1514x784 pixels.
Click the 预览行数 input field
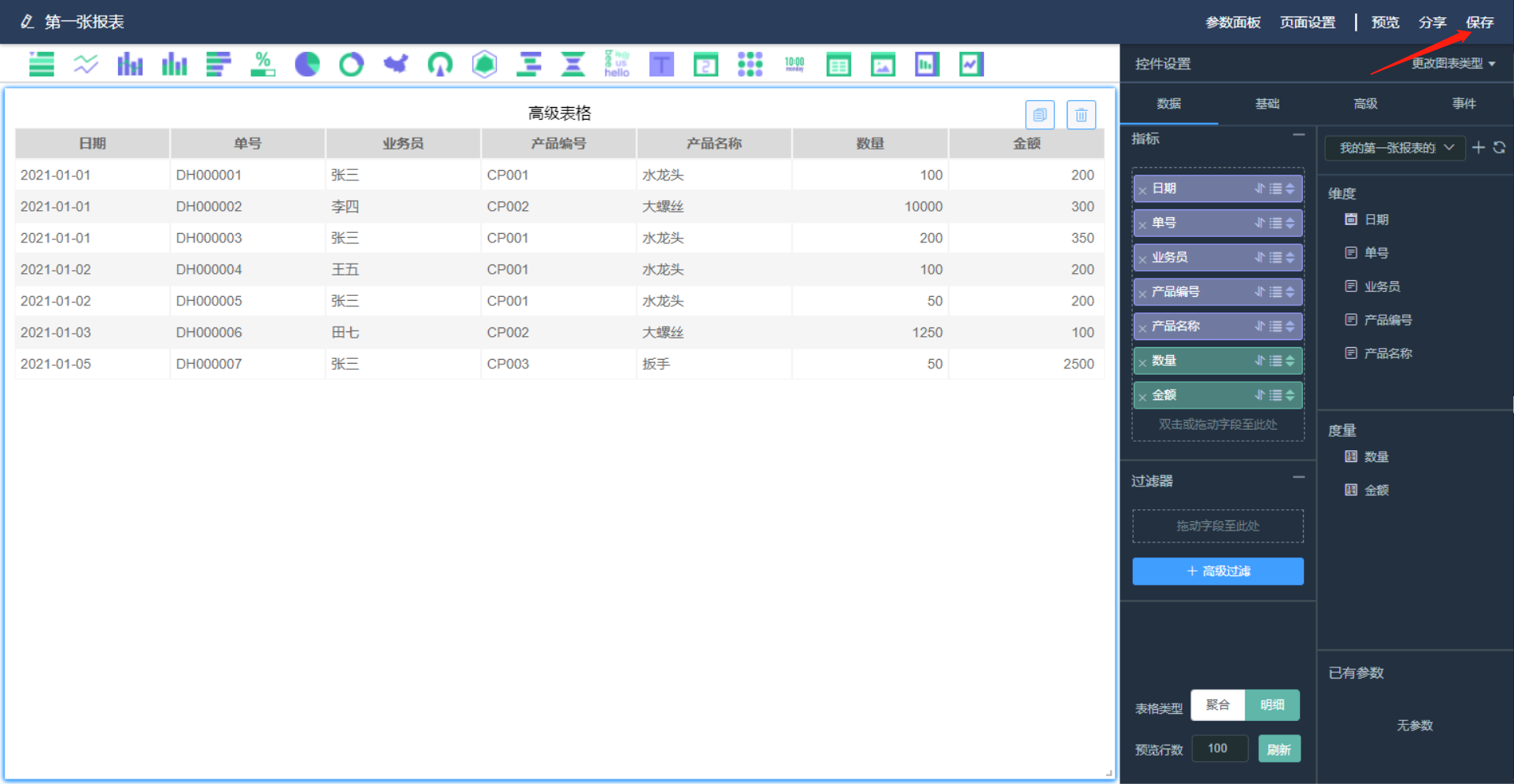[x=1220, y=749]
